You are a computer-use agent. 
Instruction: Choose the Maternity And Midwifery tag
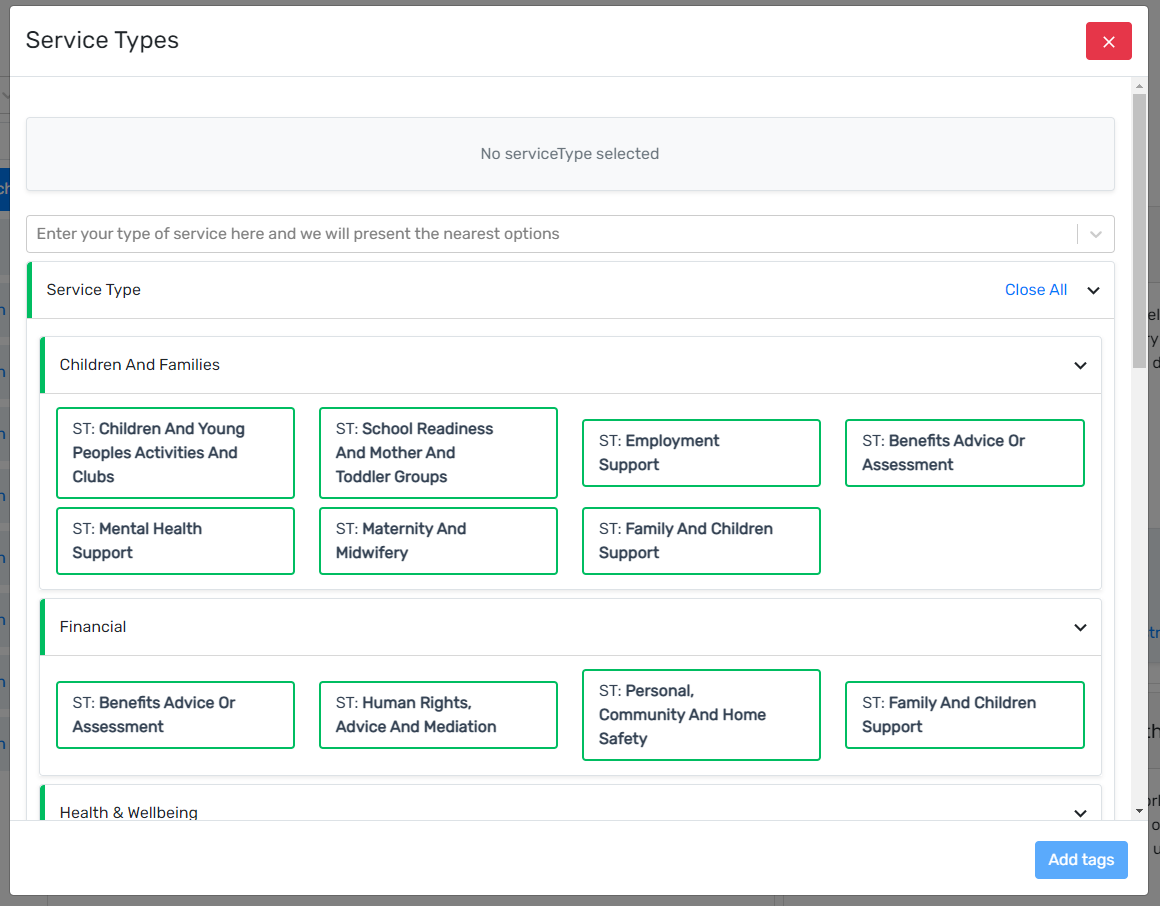(438, 541)
